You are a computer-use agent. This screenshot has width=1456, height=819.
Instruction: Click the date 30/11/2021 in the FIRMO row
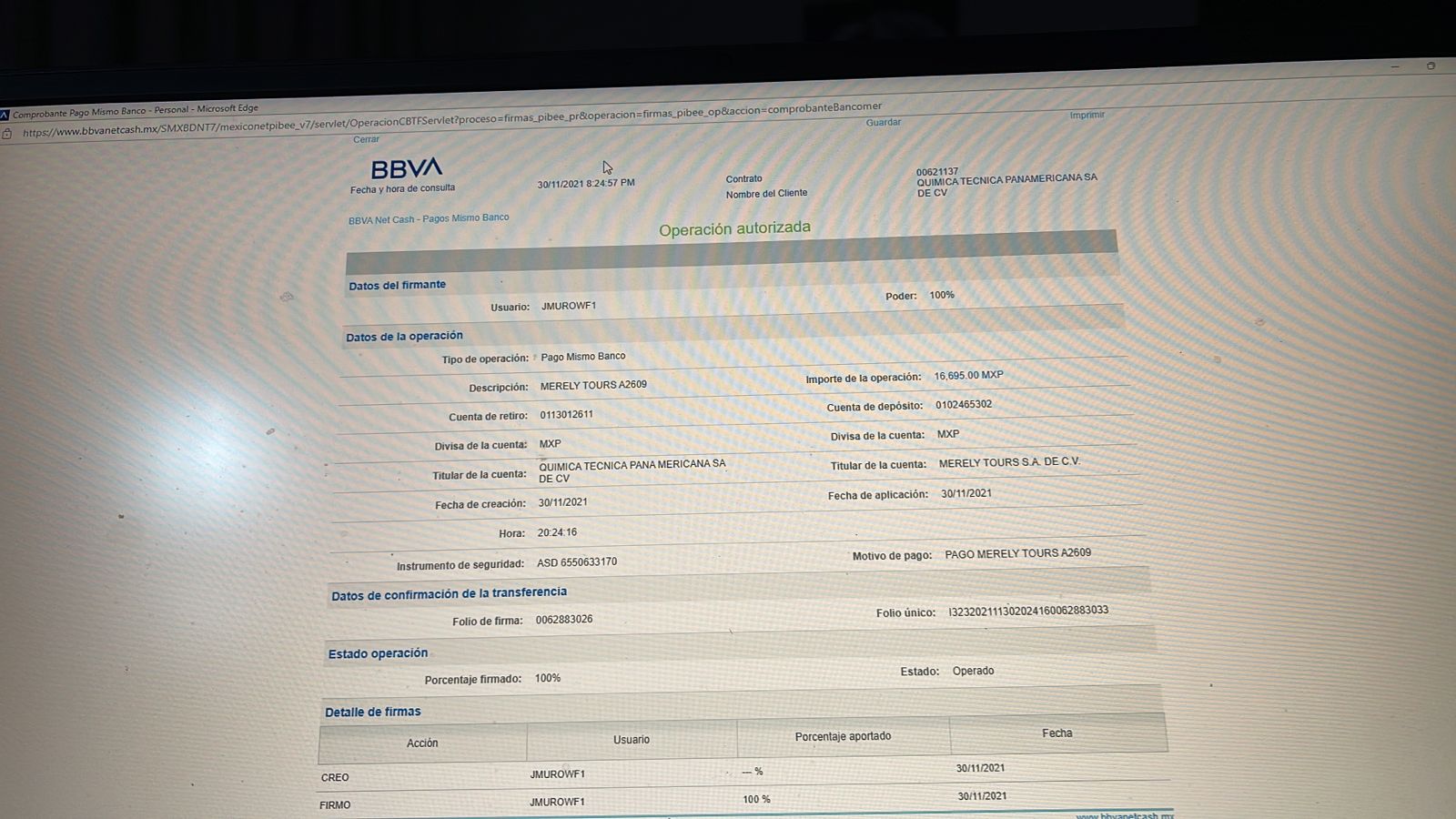tap(982, 796)
